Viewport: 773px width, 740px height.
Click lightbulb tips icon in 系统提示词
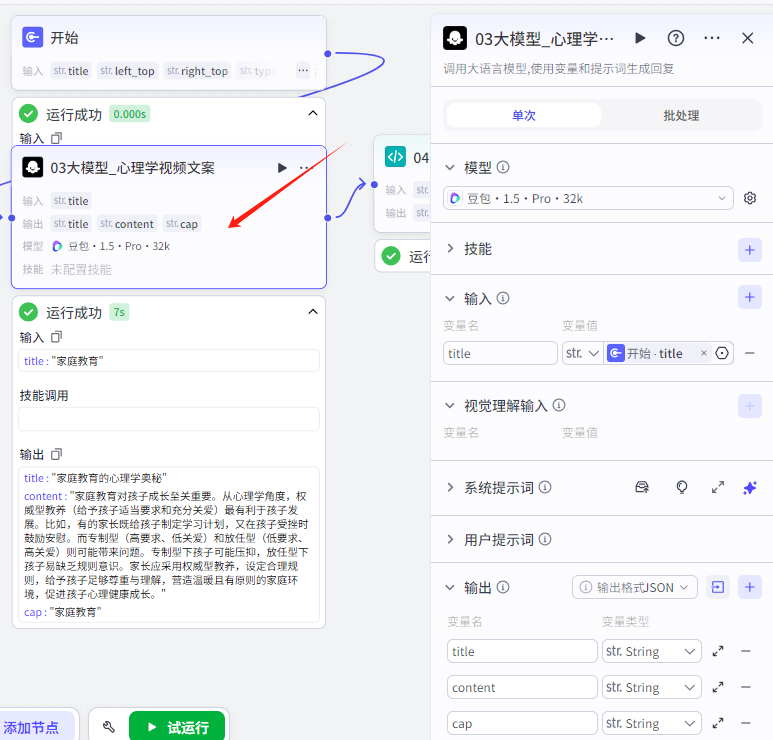point(682,488)
